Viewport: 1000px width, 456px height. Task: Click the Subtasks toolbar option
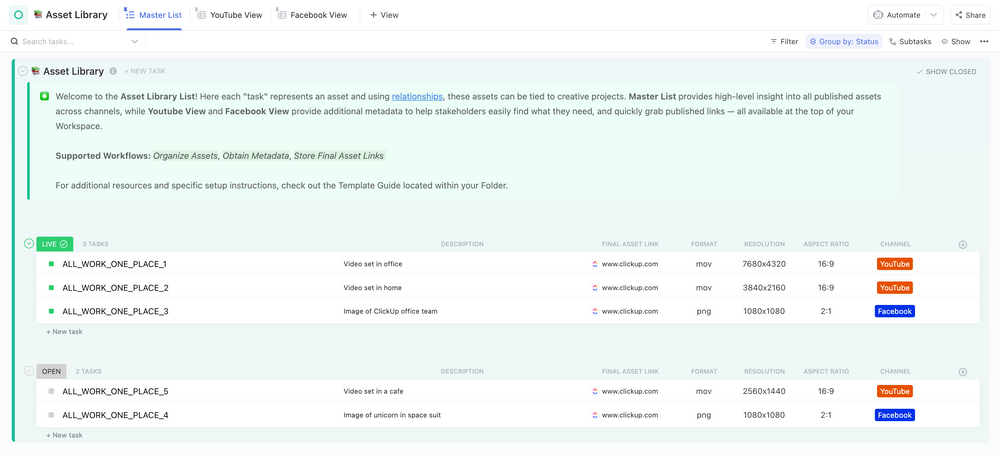tap(910, 42)
